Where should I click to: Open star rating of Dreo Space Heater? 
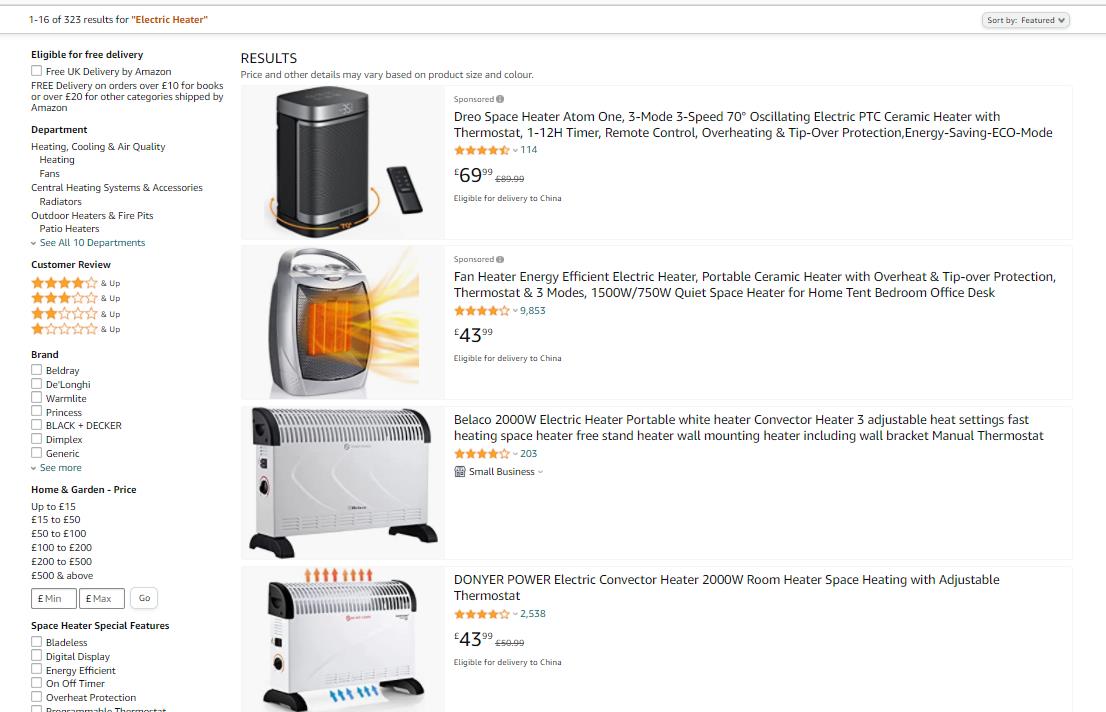481,150
